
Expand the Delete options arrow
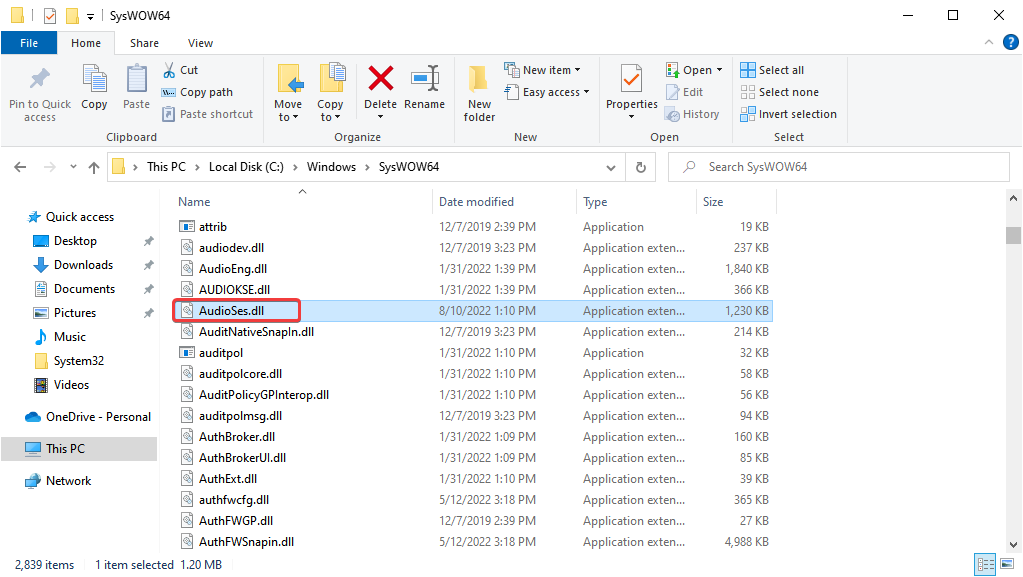coord(380,117)
